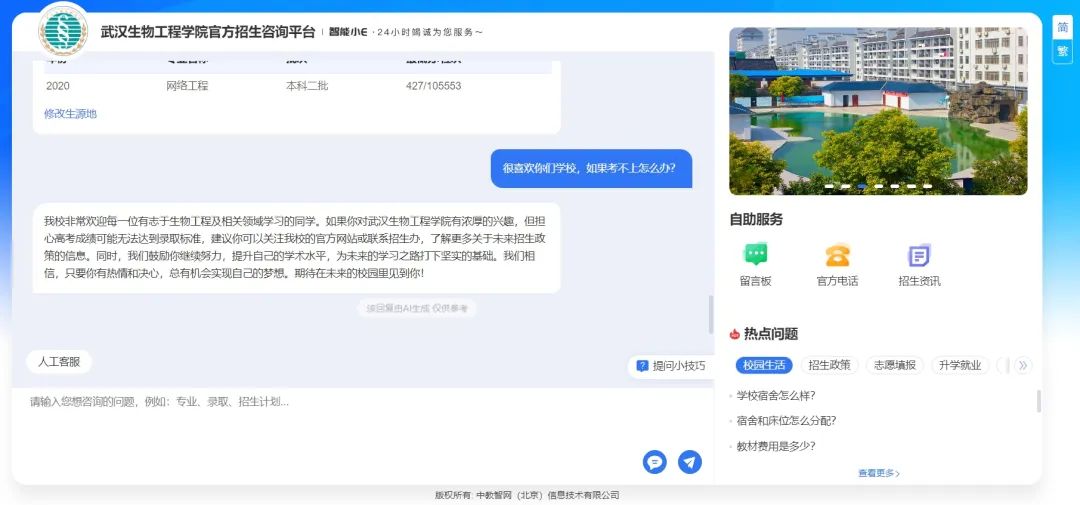
Task: Select the 校园生活 tab
Action: pyautogui.click(x=764, y=366)
